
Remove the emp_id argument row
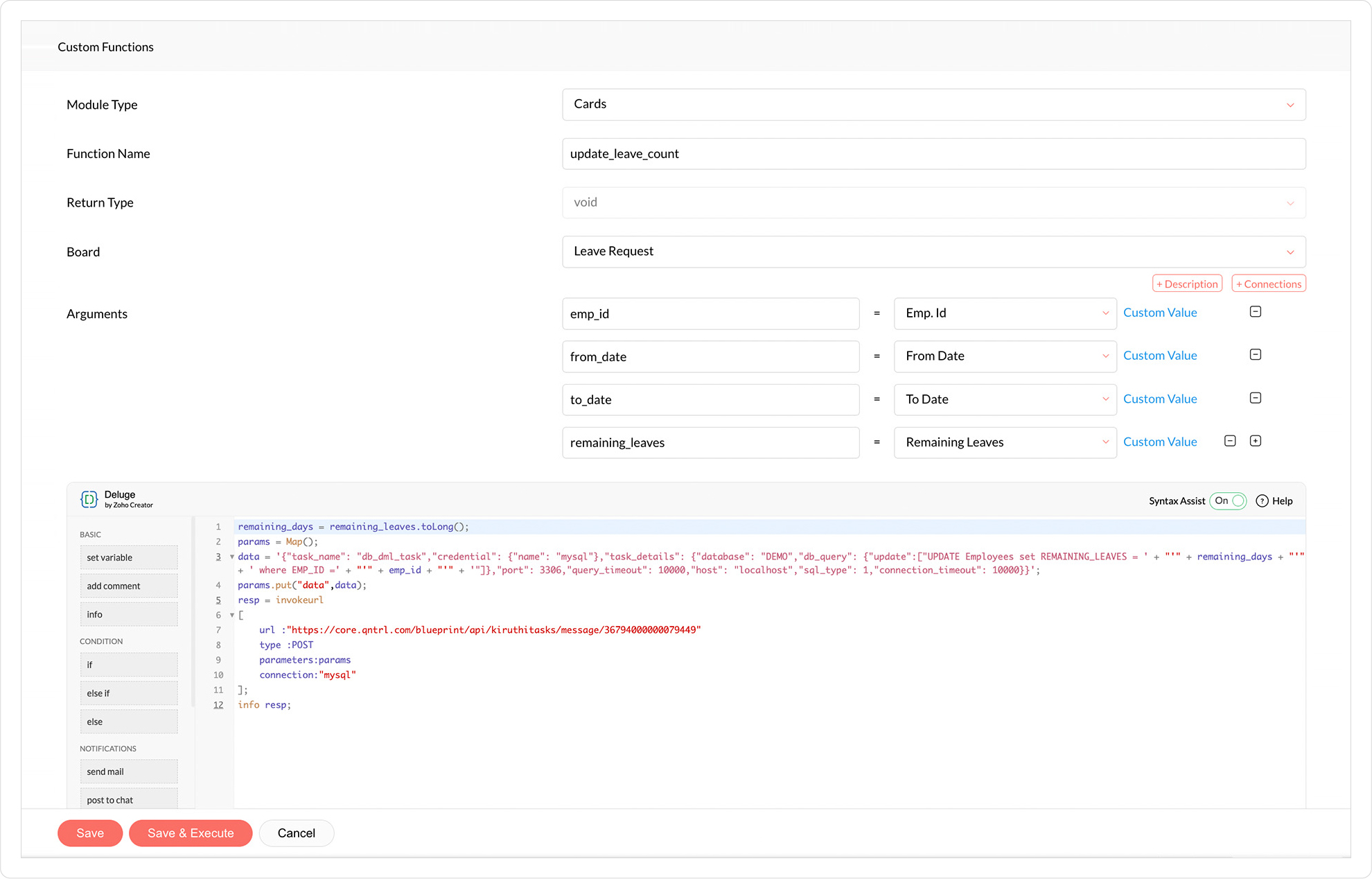coord(1255,312)
